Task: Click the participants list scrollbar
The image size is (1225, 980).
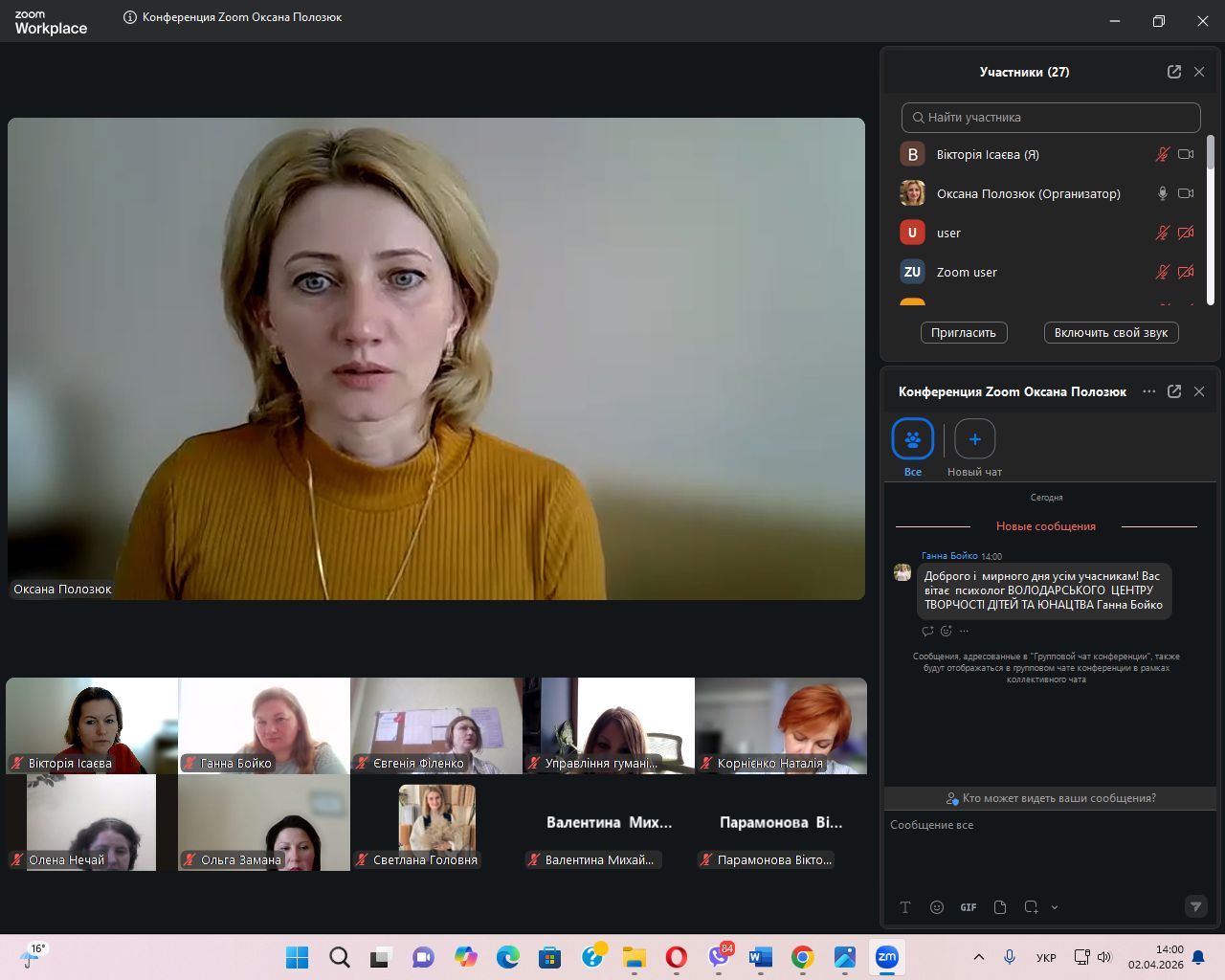Action: 1210,220
